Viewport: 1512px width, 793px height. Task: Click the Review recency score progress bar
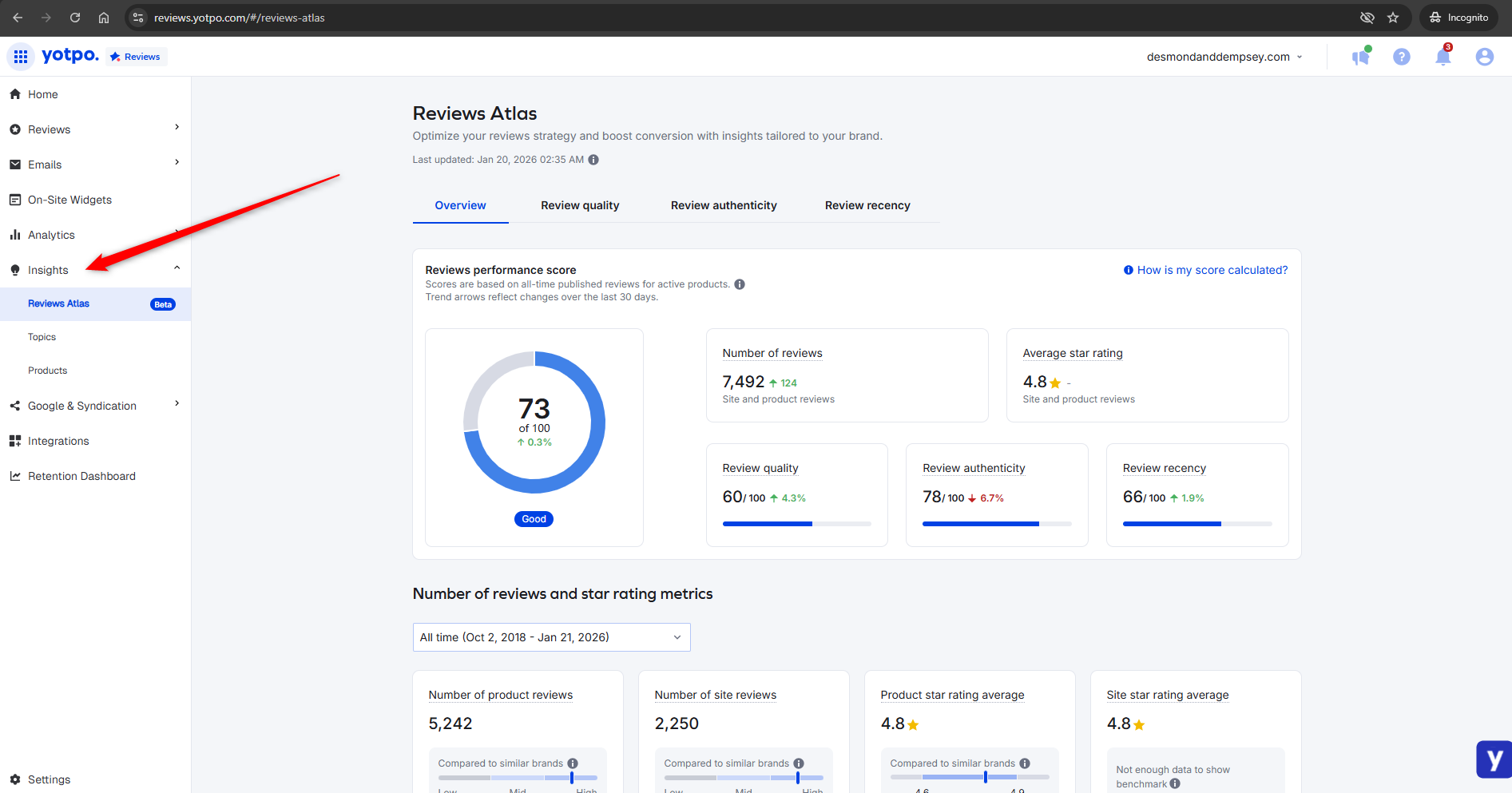pos(1197,524)
